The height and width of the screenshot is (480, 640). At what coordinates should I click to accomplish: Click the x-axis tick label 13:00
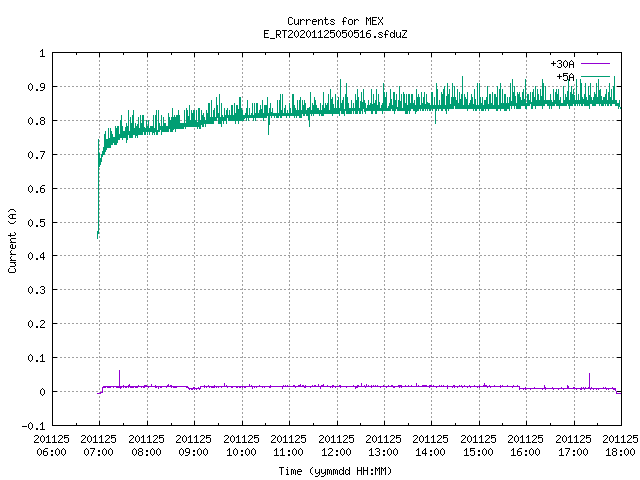point(383,452)
